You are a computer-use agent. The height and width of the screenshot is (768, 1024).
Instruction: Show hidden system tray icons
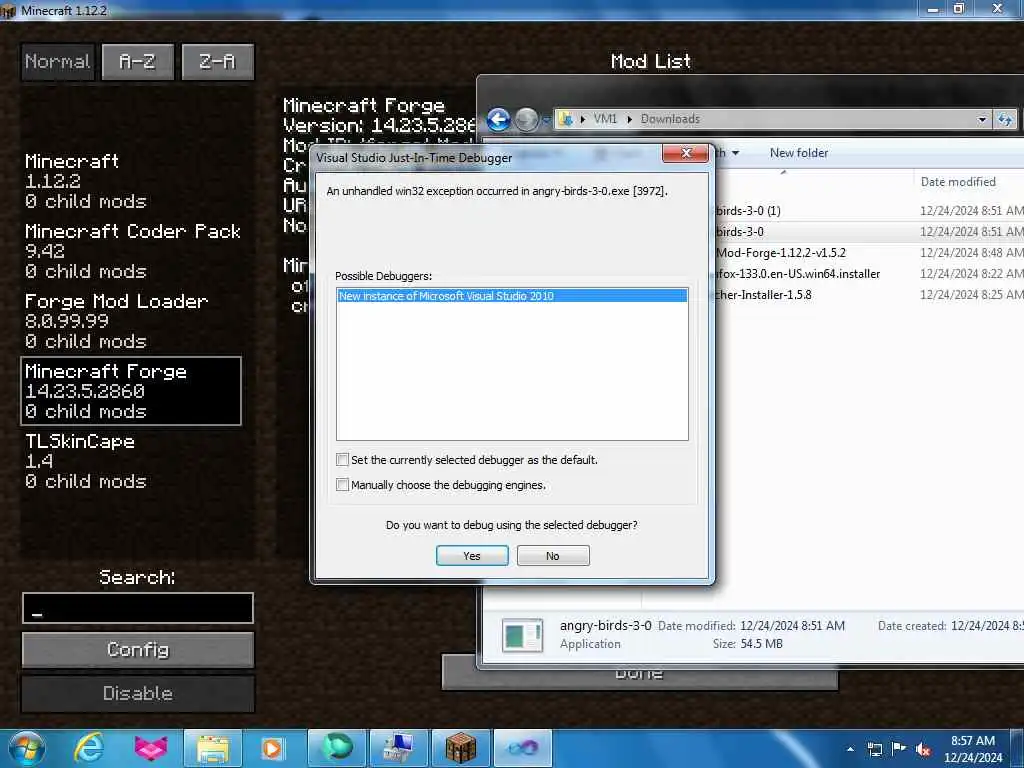850,749
